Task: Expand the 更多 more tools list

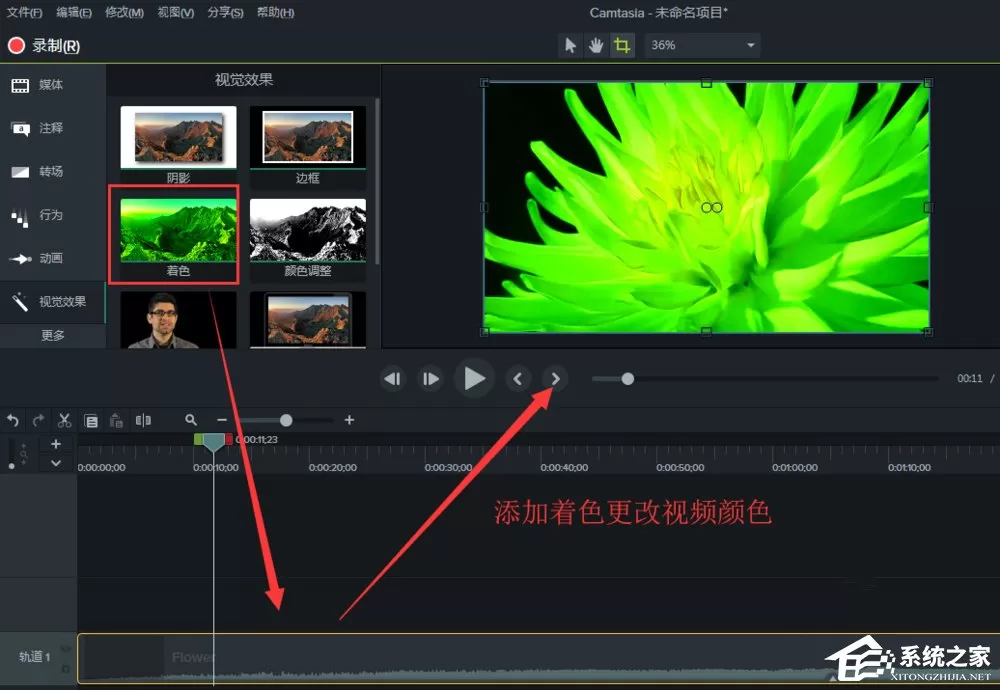Action: [52, 335]
